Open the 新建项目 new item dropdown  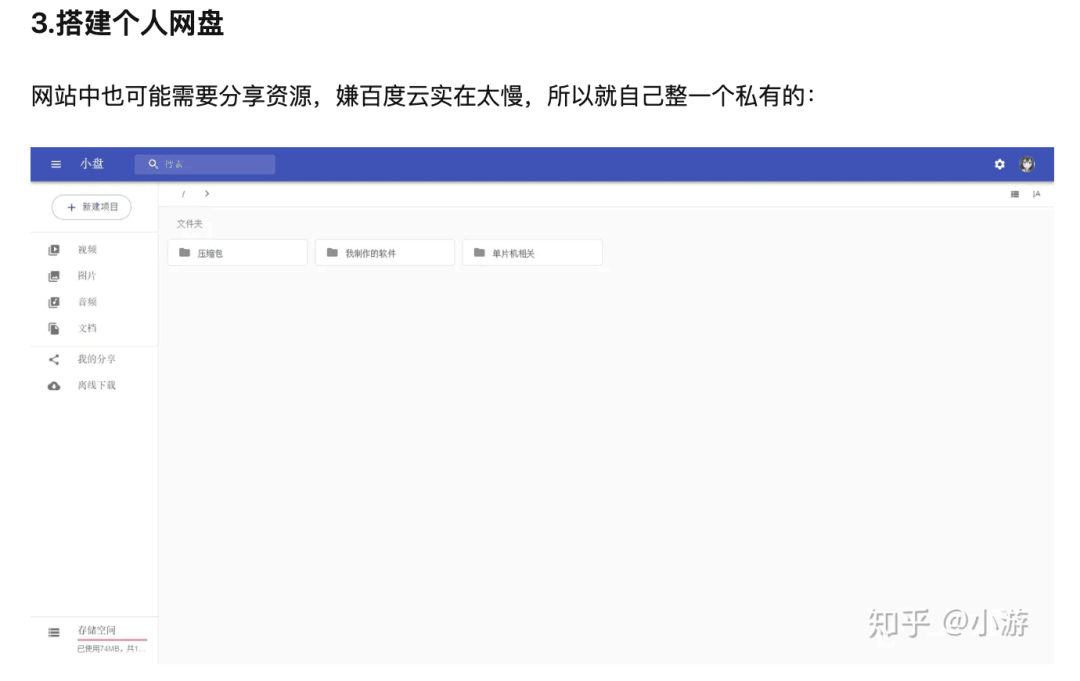(92, 207)
